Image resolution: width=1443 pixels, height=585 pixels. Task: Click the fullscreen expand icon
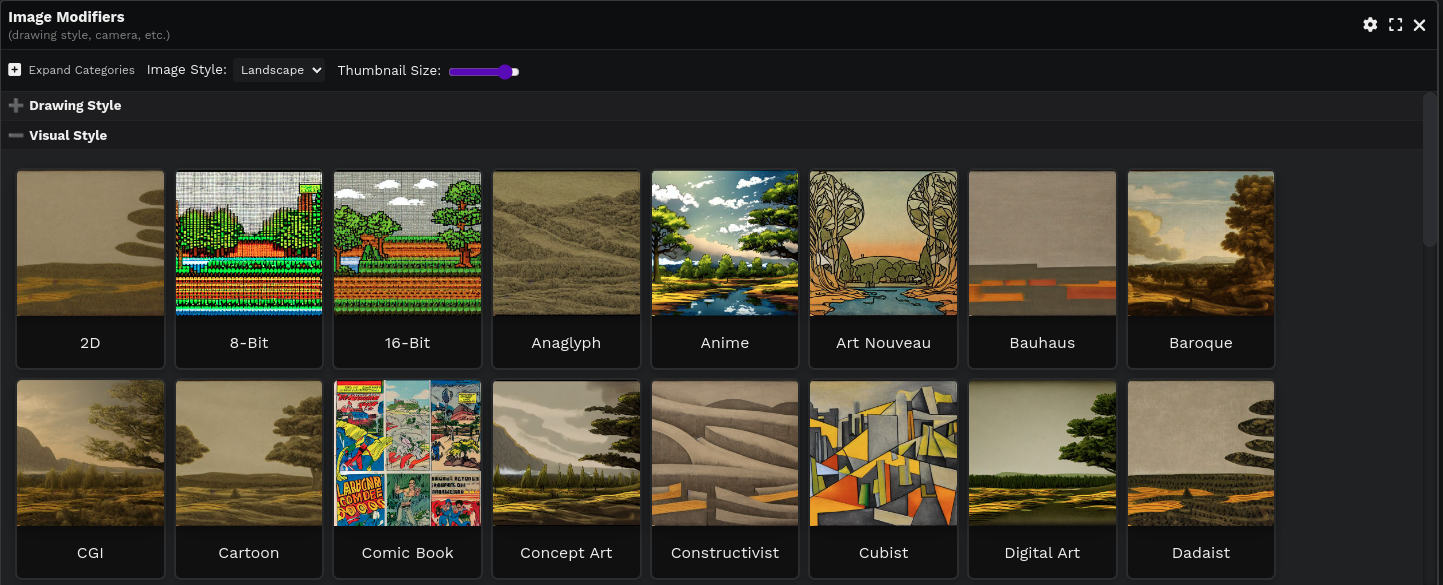1395,25
